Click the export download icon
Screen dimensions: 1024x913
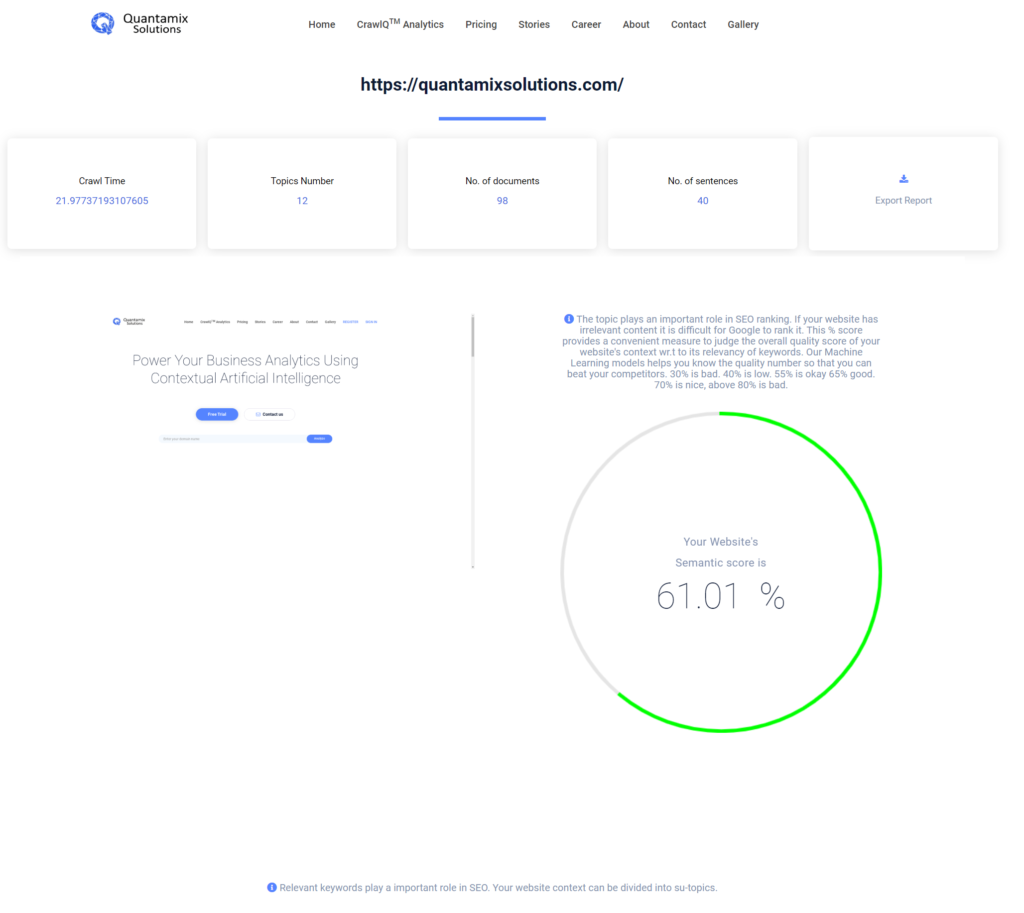[903, 179]
